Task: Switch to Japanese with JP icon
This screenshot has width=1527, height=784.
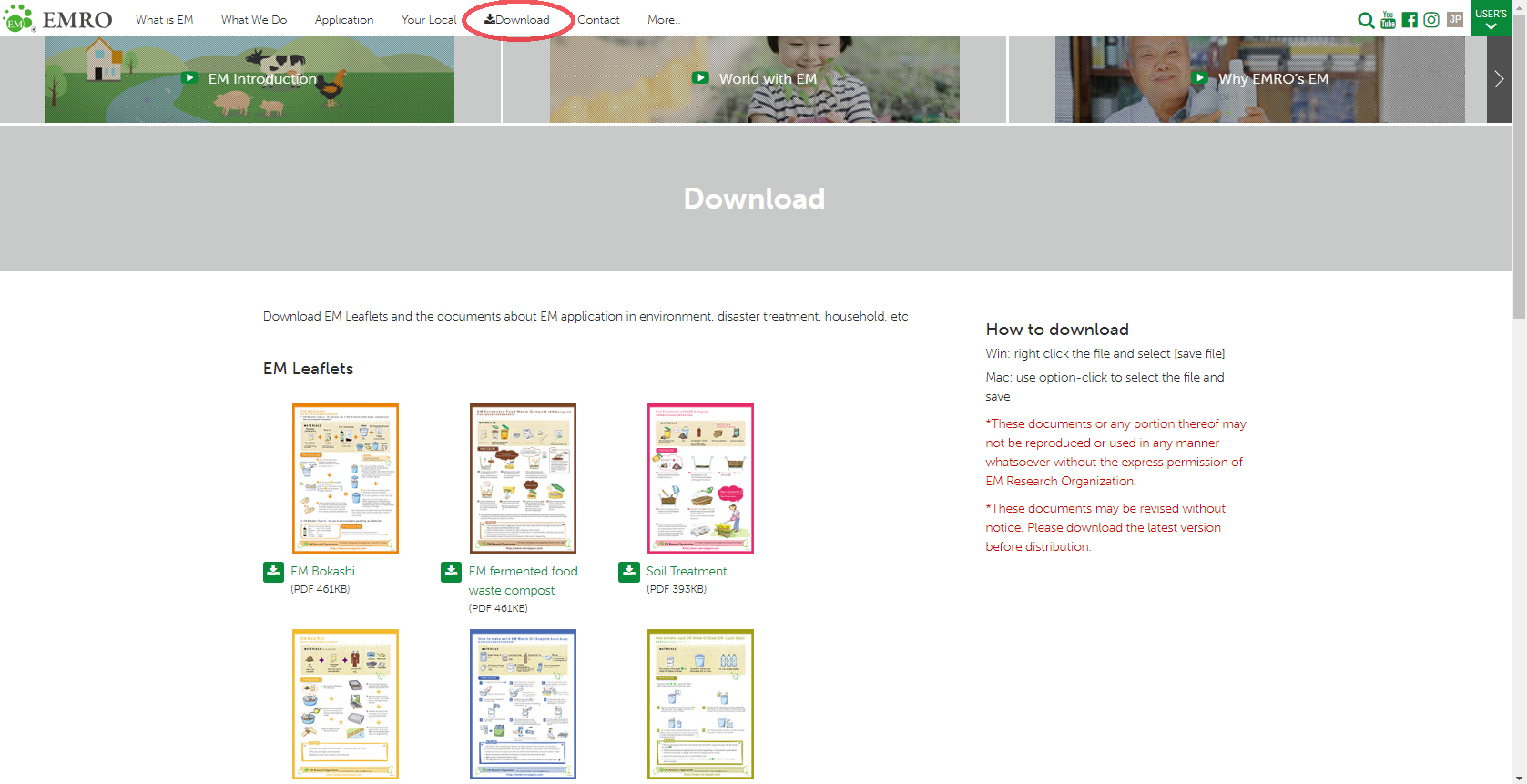Action: (1455, 19)
